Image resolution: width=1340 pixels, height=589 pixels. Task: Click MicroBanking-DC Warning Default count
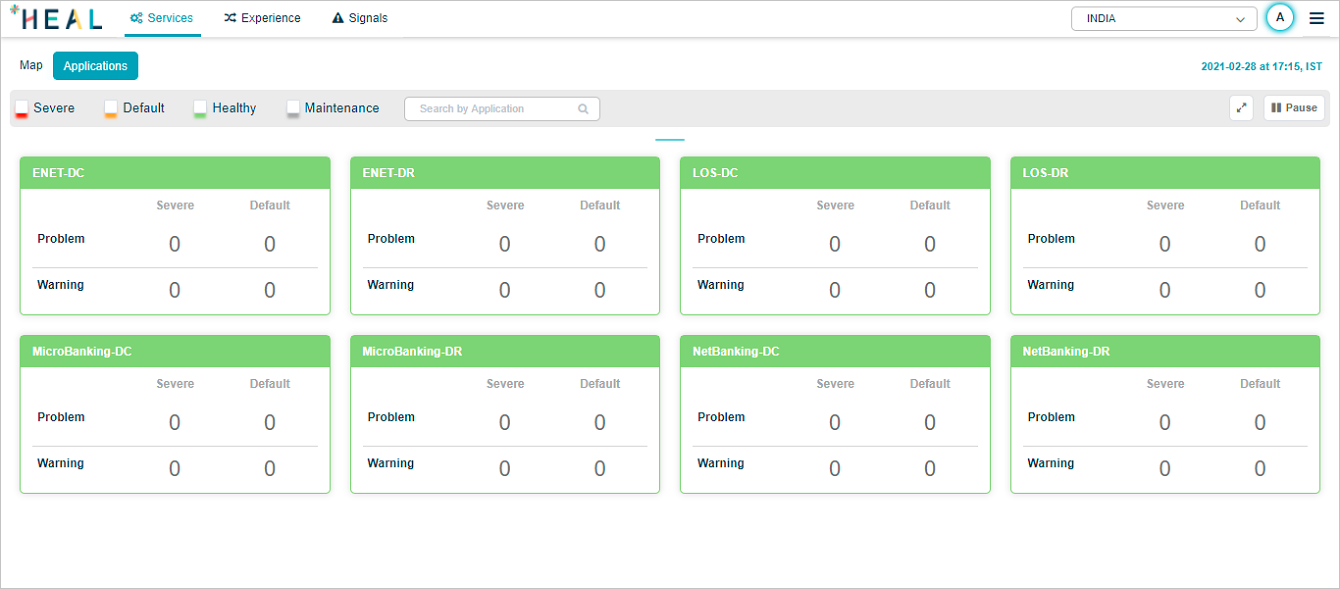click(270, 468)
